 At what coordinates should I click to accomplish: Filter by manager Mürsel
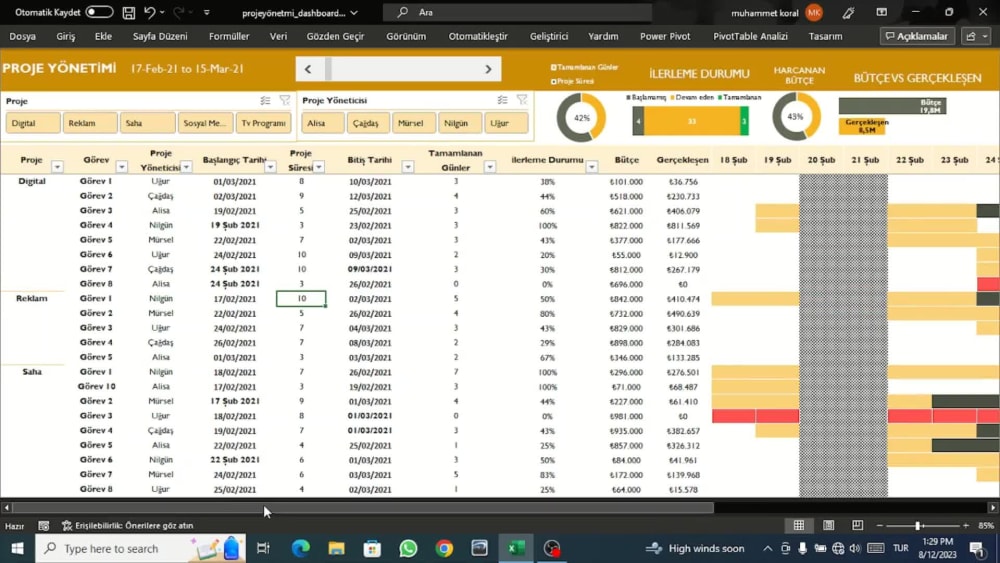(413, 123)
